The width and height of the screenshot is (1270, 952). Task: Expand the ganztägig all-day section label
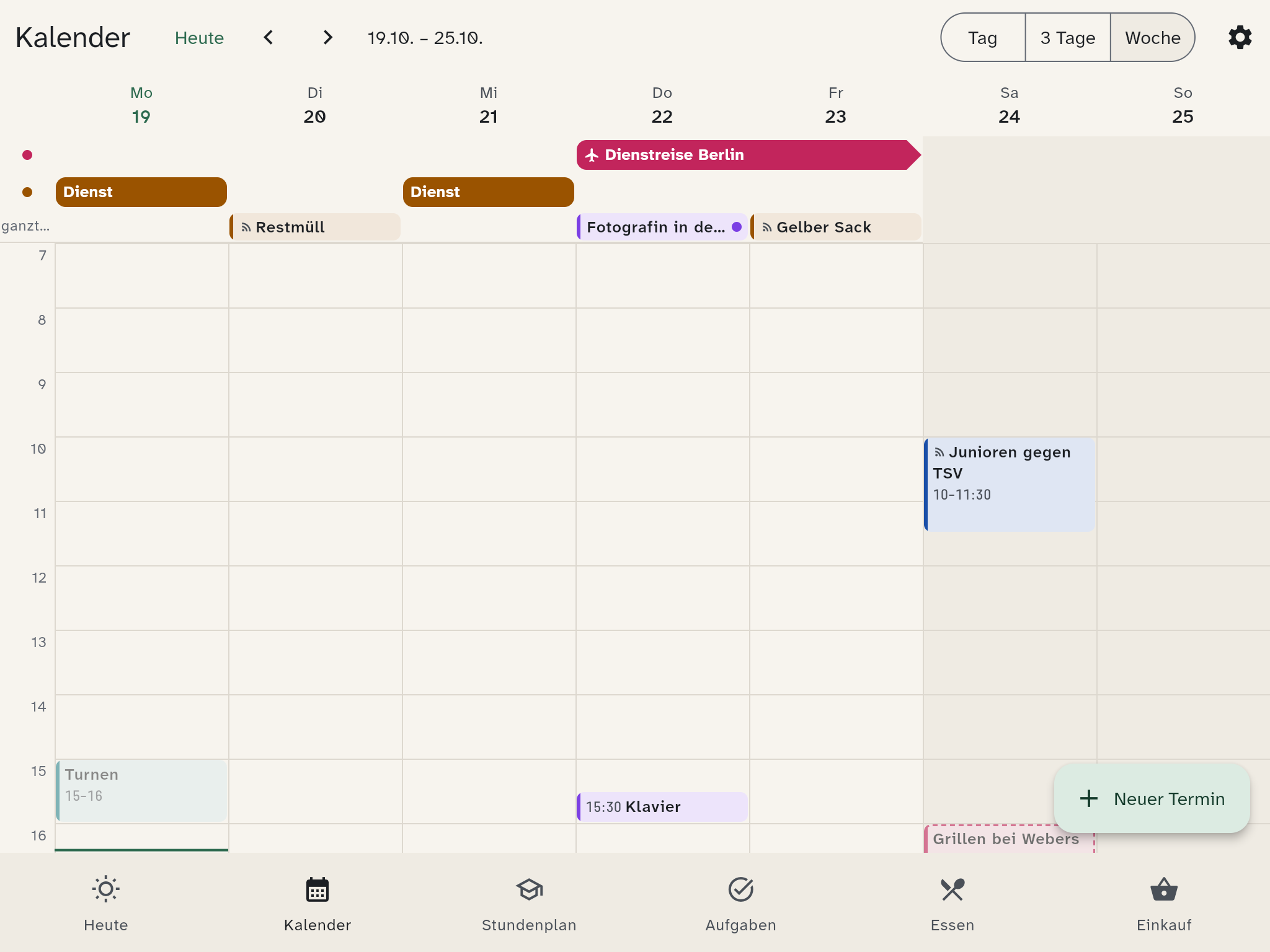tap(25, 226)
